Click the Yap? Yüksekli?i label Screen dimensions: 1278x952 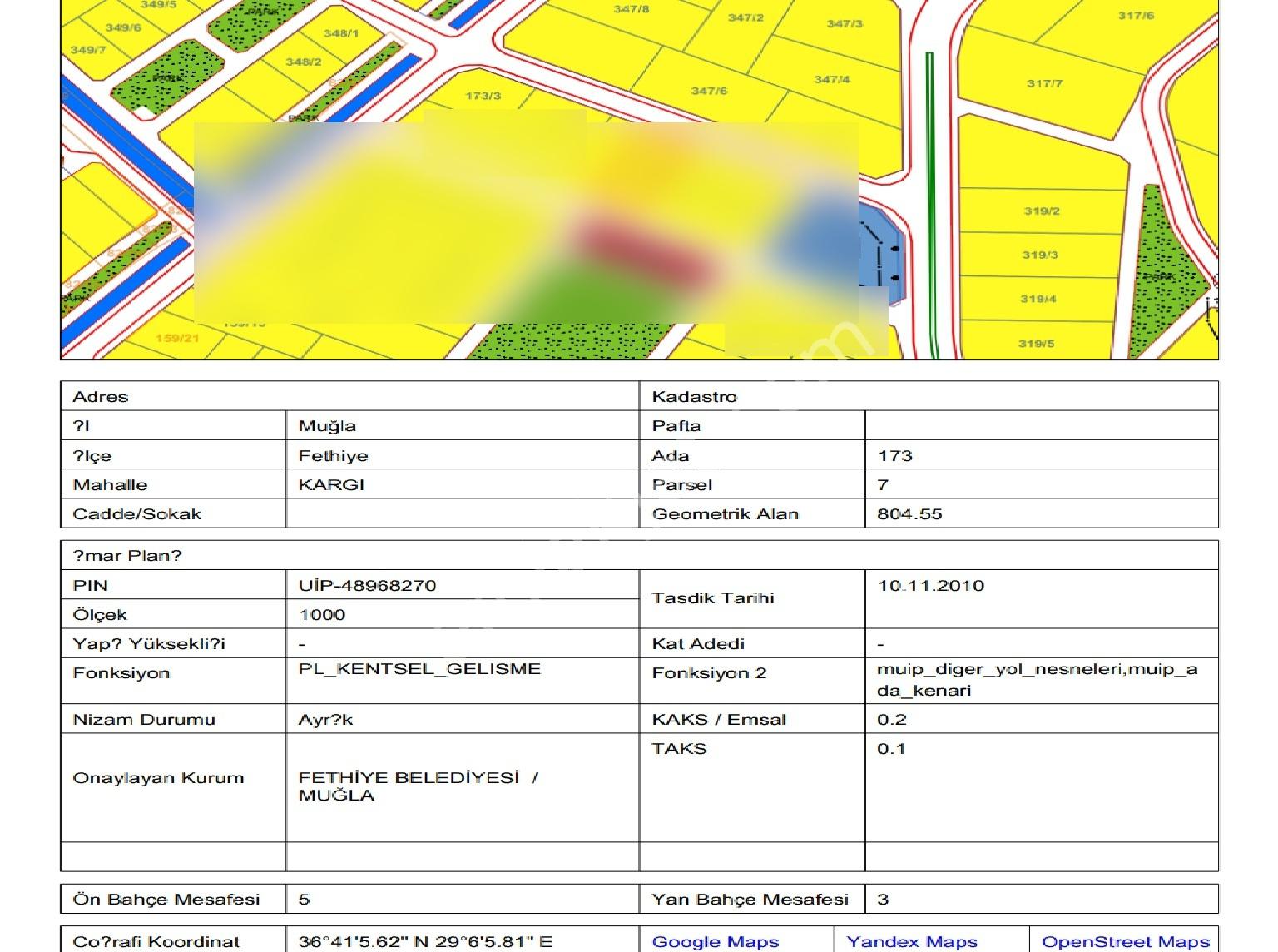pos(149,643)
